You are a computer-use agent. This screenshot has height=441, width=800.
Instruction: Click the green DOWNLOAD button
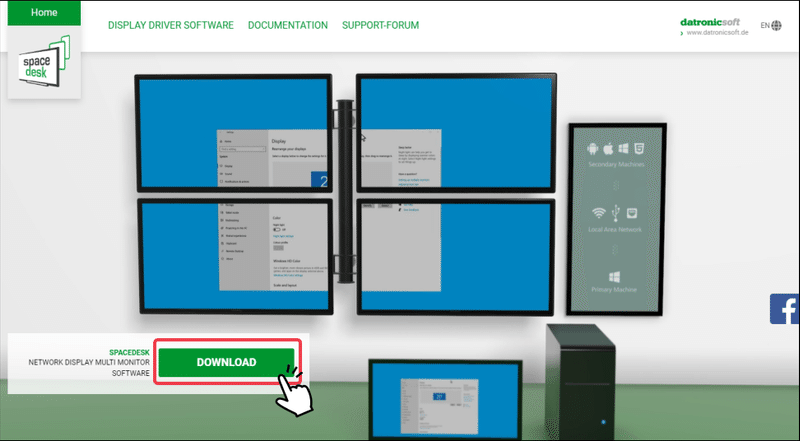point(226,362)
